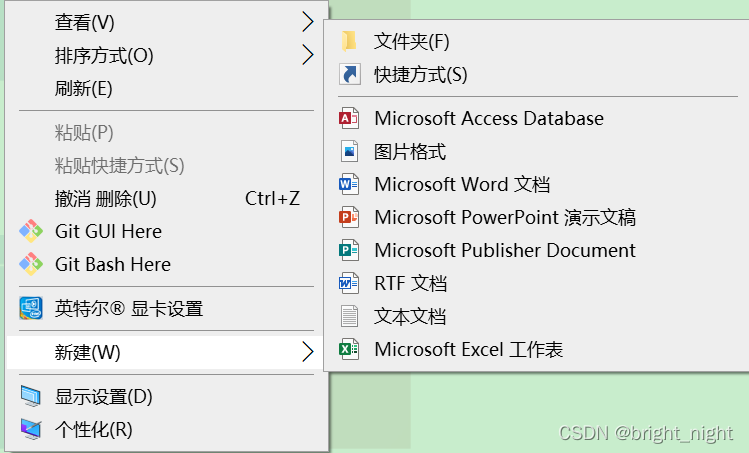The width and height of the screenshot is (749, 453).
Task: Create a Microsoft Publisher Document
Action: (x=537, y=250)
